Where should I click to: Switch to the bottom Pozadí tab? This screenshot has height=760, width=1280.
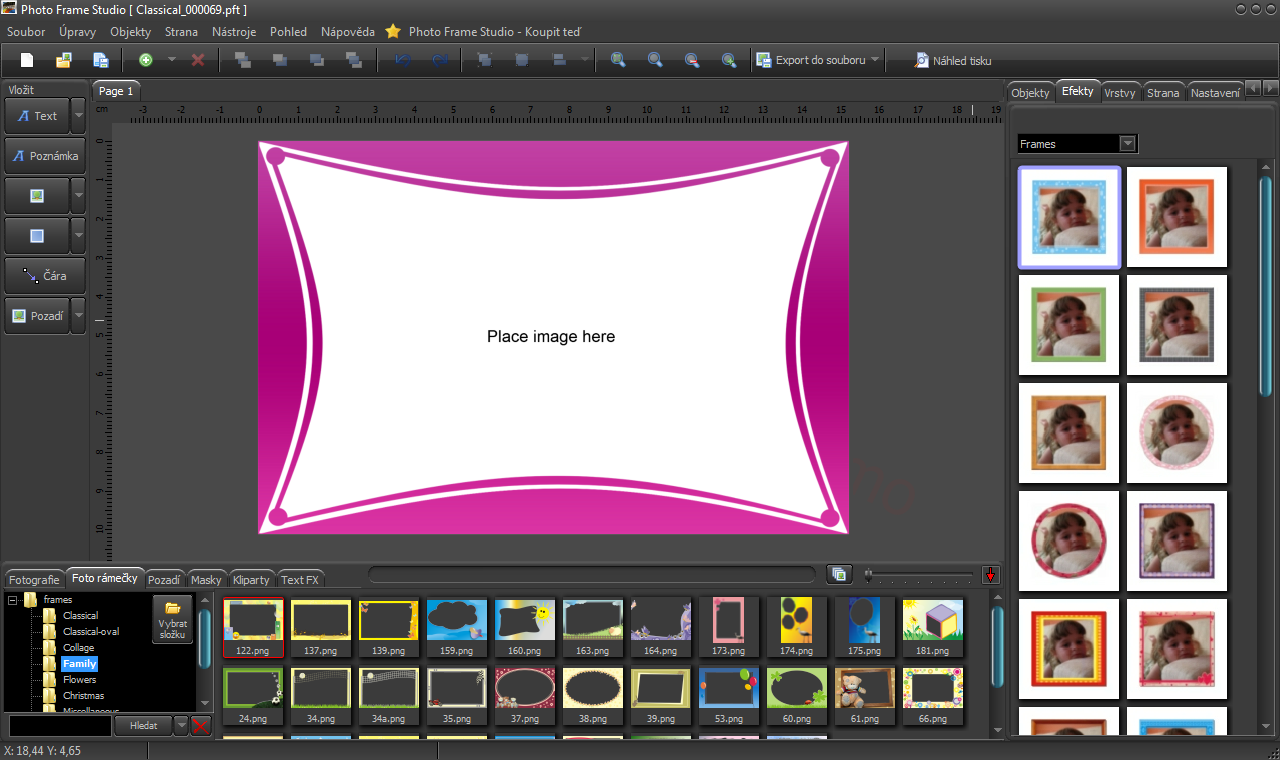pos(164,580)
